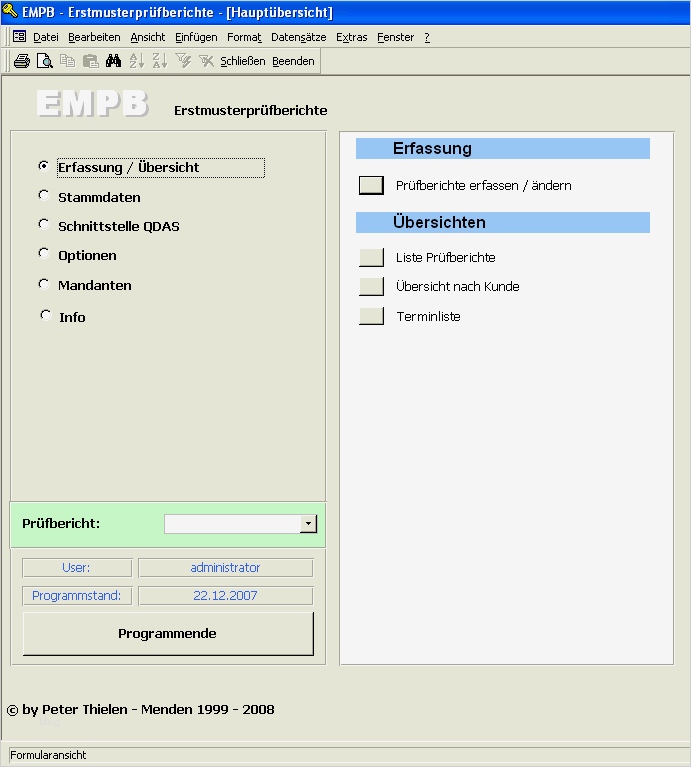Image resolution: width=691 pixels, height=767 pixels.
Task: Select Schnittstelle QDAS radio option
Action: click(x=44, y=225)
